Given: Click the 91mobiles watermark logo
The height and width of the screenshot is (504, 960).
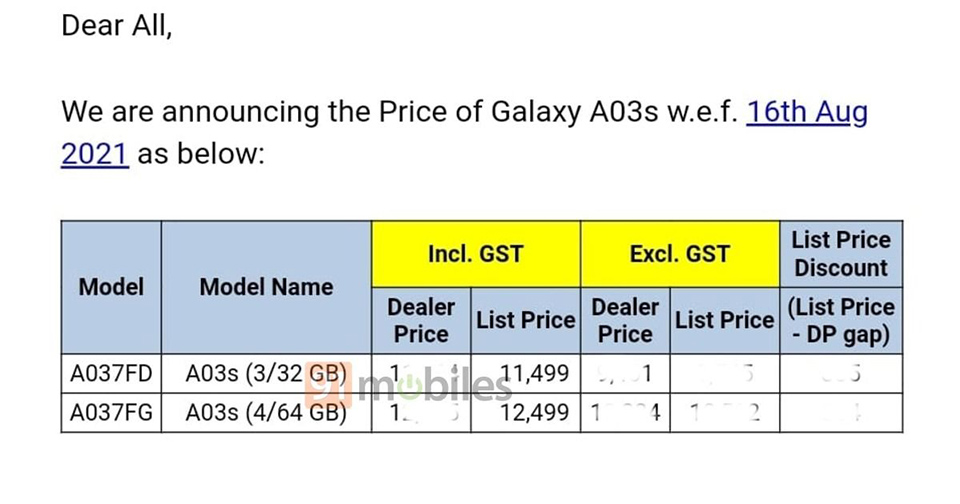Looking at the screenshot, I should coord(408,385).
